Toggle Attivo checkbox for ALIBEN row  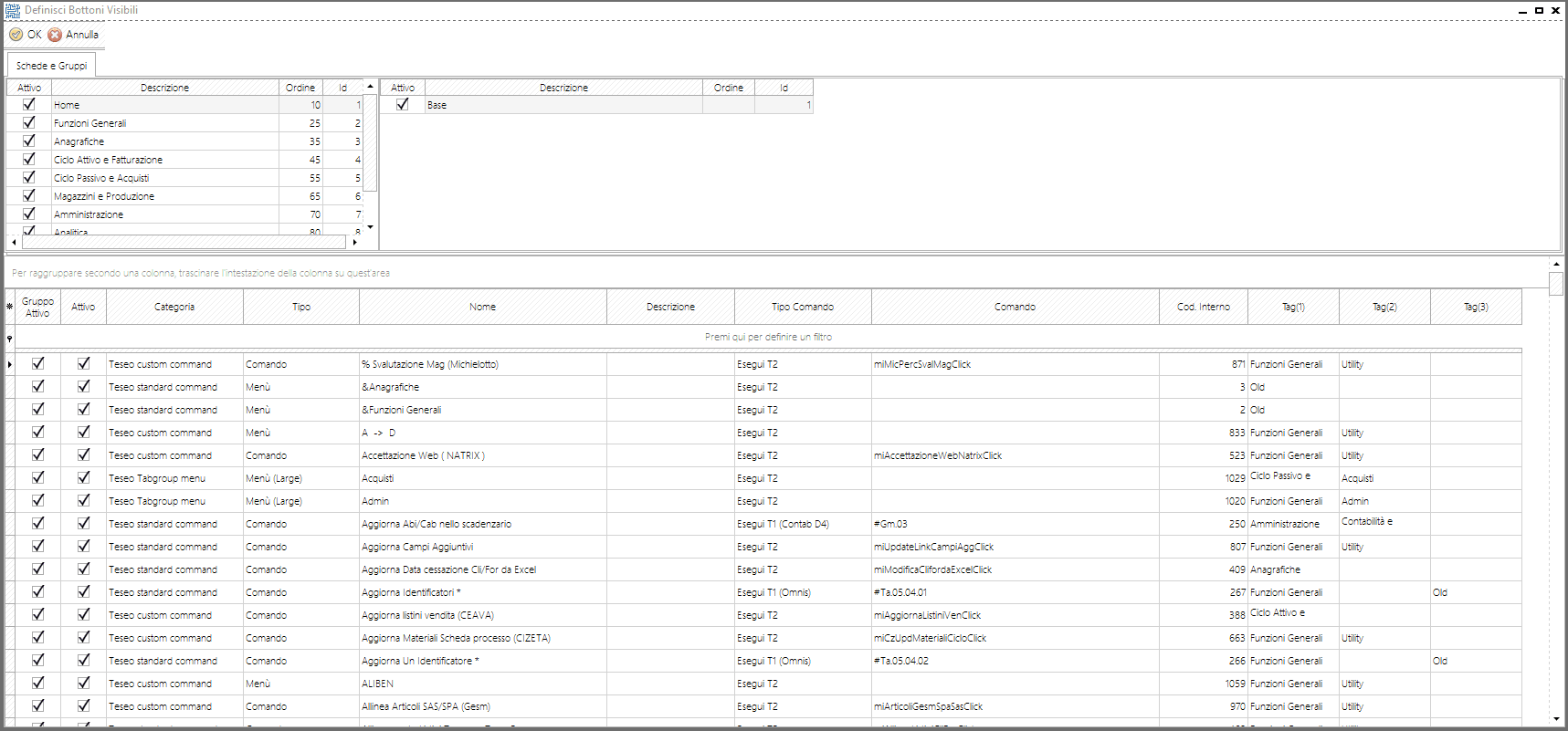pyautogui.click(x=84, y=683)
